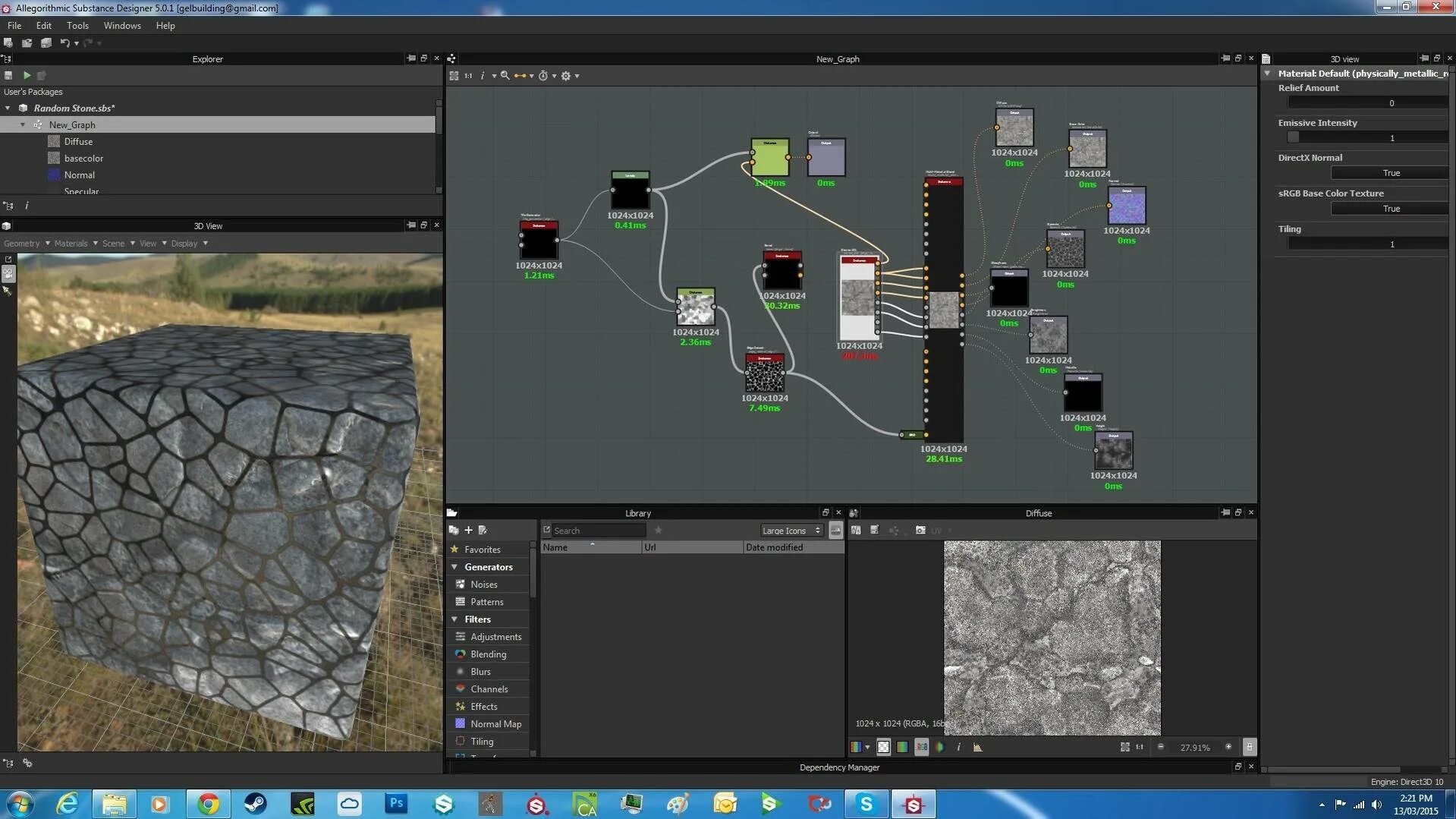
Task: Click the Library search field
Action: pos(598,531)
